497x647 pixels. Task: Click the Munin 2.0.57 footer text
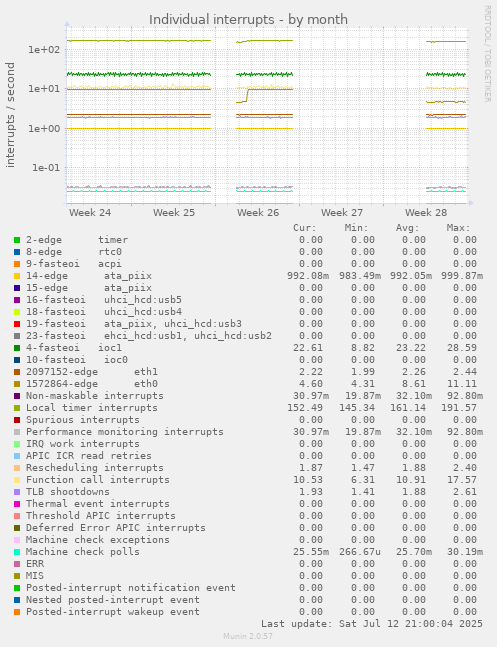coord(248,636)
